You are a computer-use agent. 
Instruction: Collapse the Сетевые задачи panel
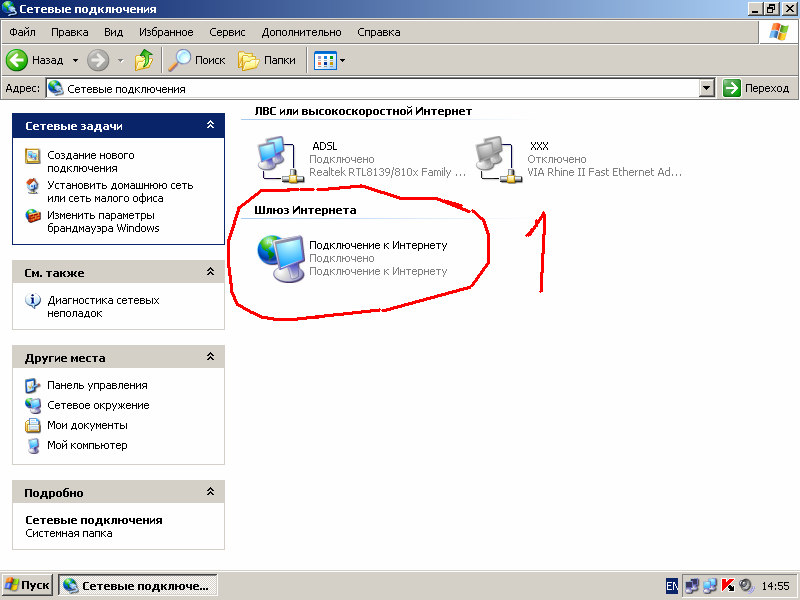pos(210,126)
